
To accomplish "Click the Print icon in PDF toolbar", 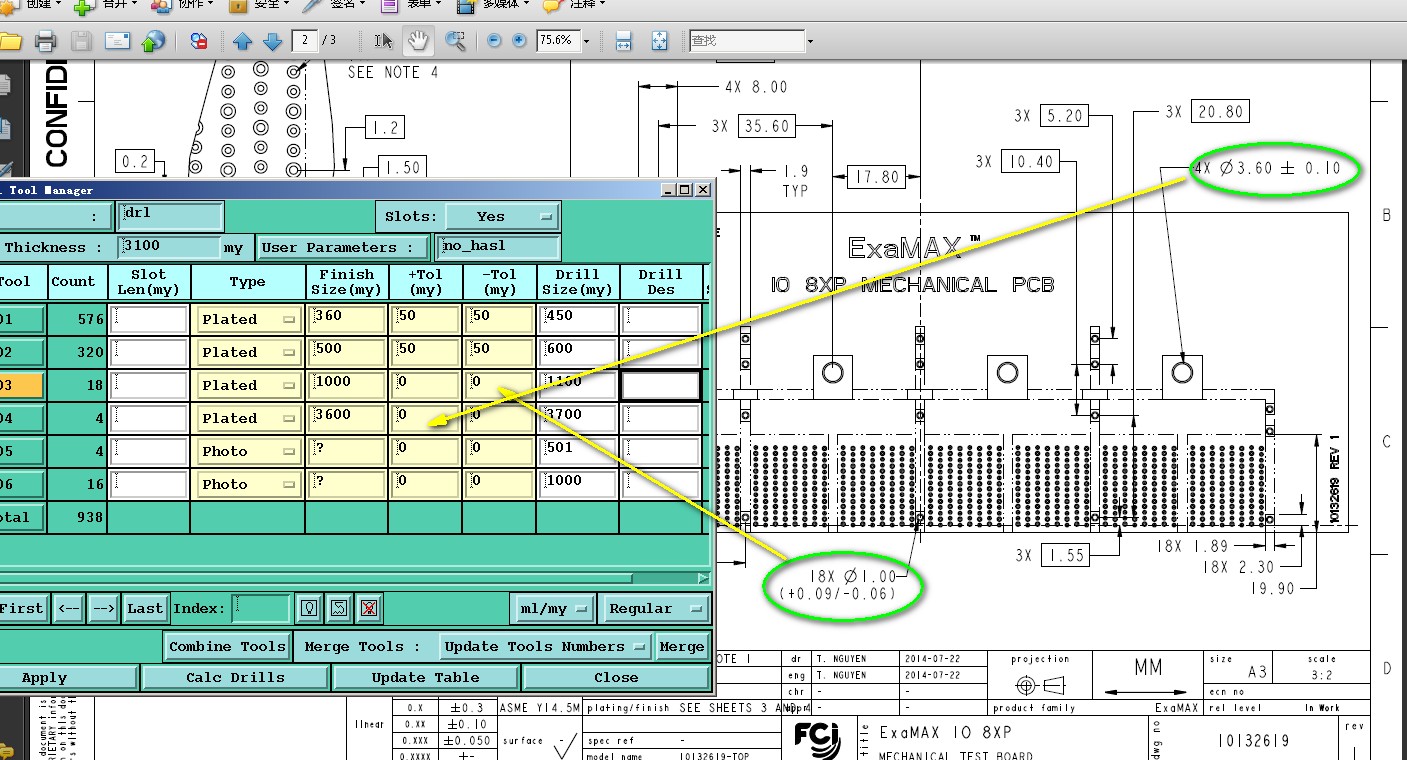I will click(x=45, y=41).
